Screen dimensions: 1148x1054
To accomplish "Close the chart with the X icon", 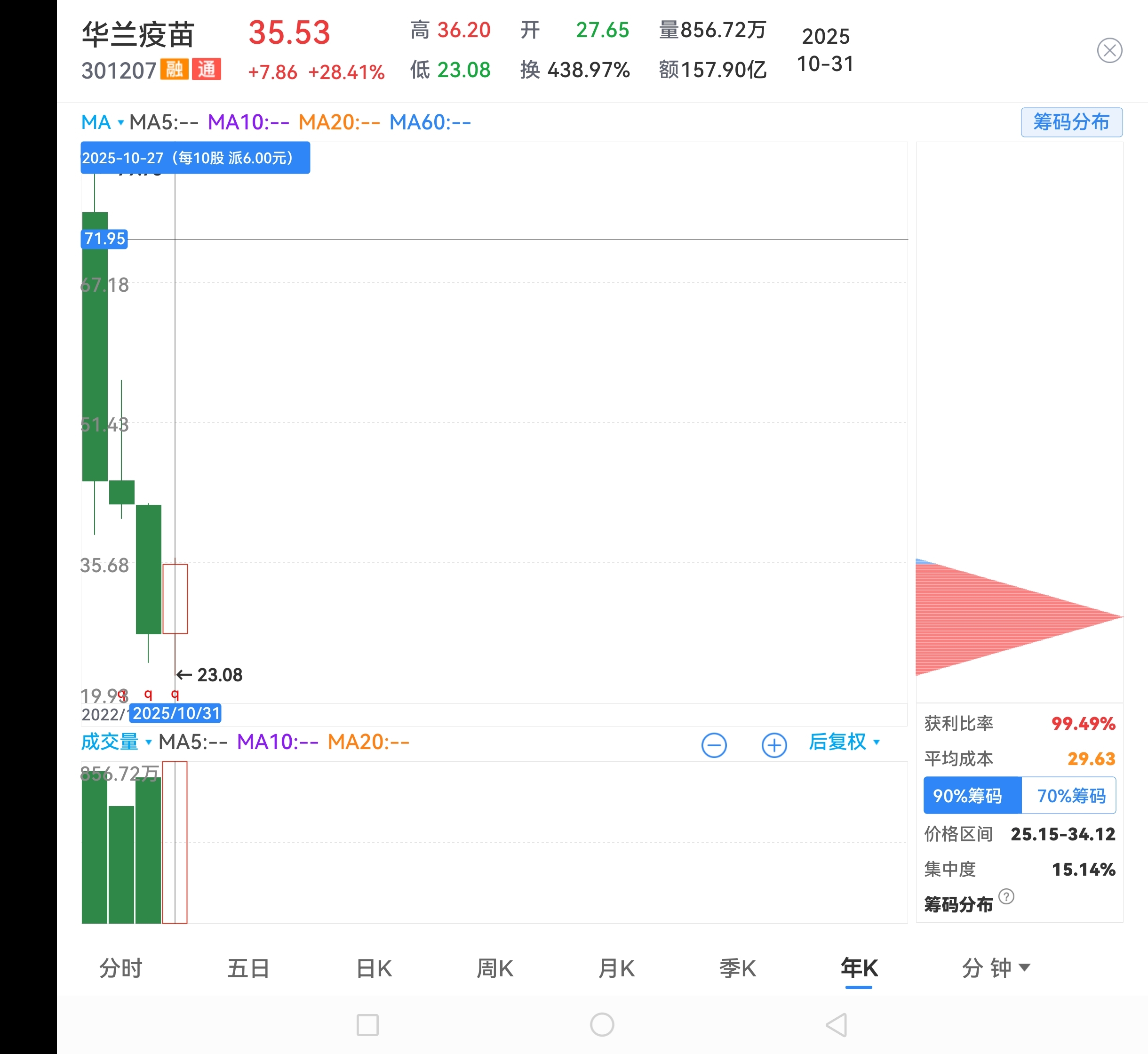I will tap(1109, 50).
